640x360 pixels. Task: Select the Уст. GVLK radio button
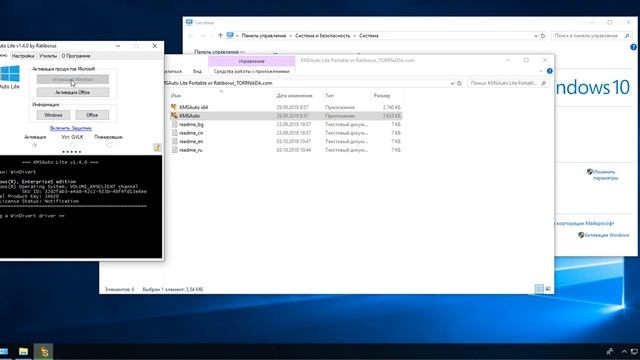click(x=72, y=145)
